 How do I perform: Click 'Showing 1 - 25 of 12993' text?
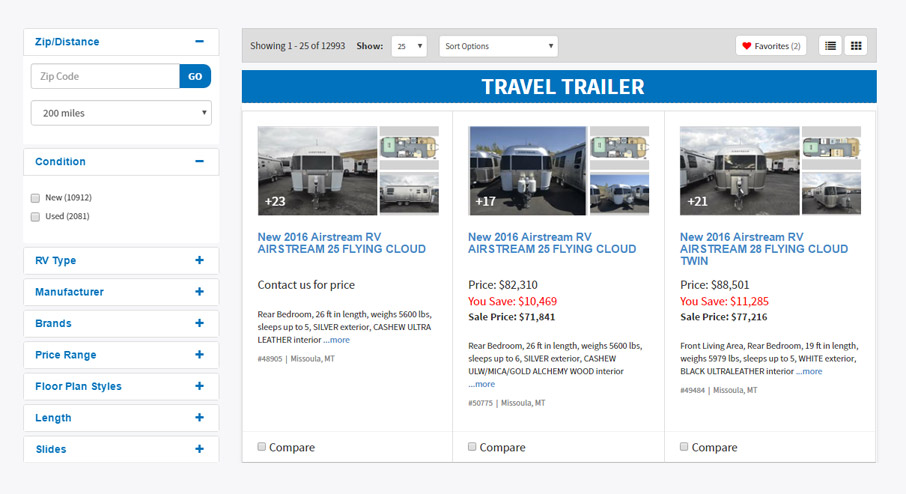(x=298, y=46)
